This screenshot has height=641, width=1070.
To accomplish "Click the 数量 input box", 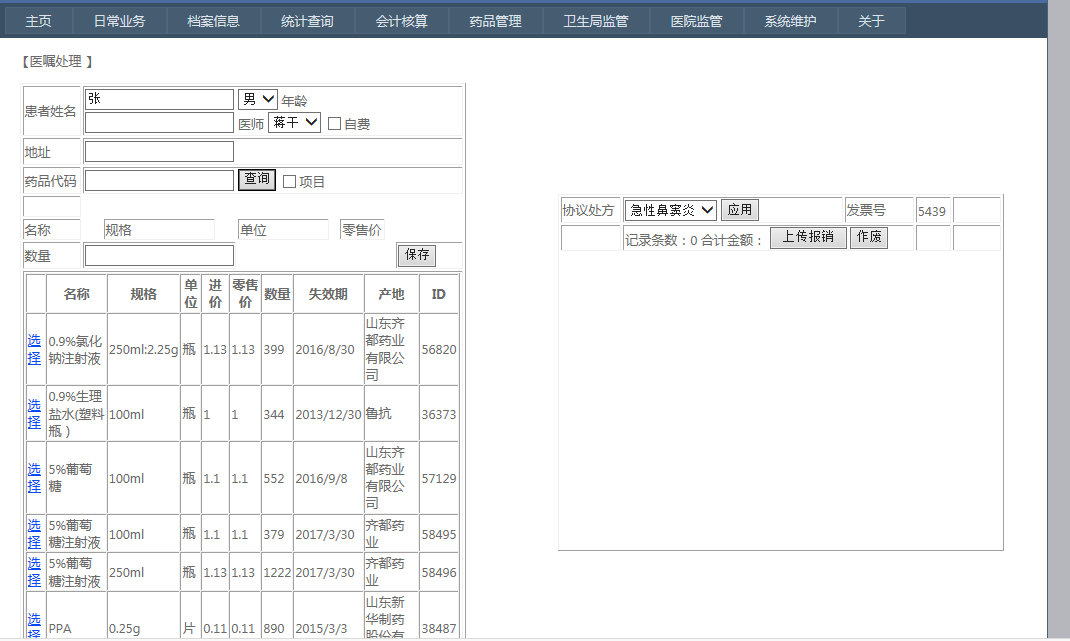I will (159, 256).
